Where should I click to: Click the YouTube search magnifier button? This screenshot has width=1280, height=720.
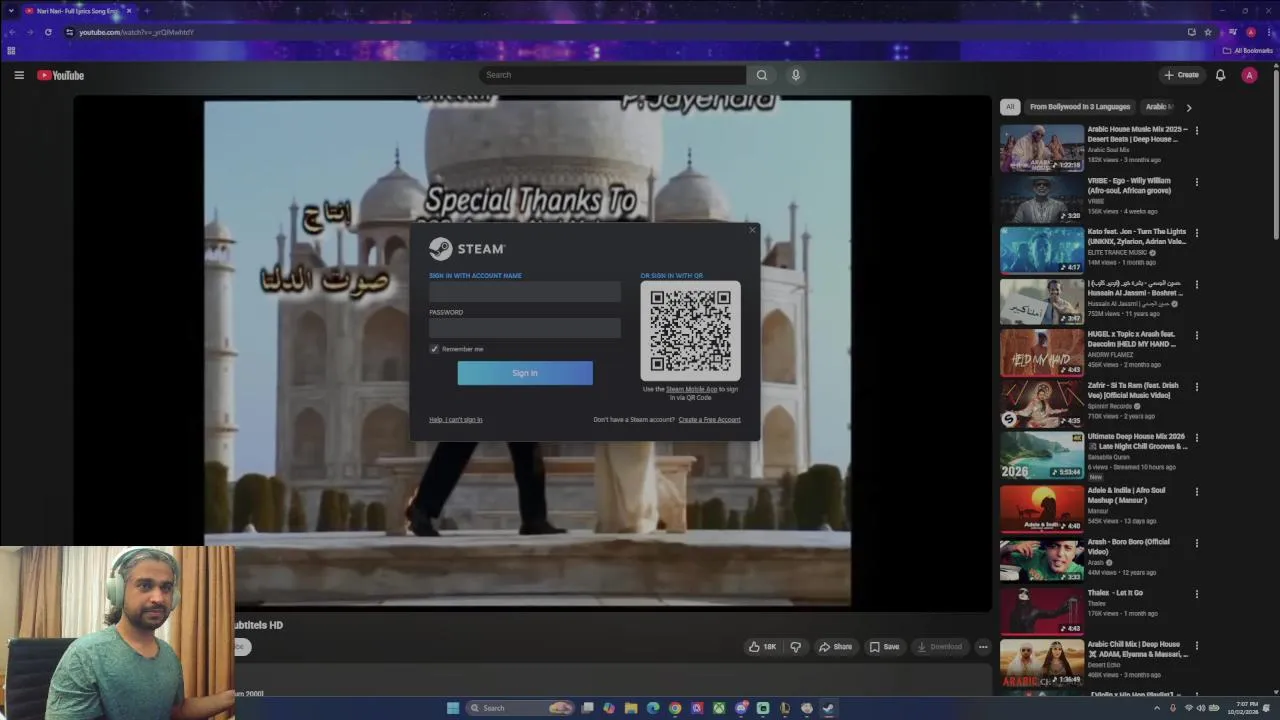tap(762, 75)
